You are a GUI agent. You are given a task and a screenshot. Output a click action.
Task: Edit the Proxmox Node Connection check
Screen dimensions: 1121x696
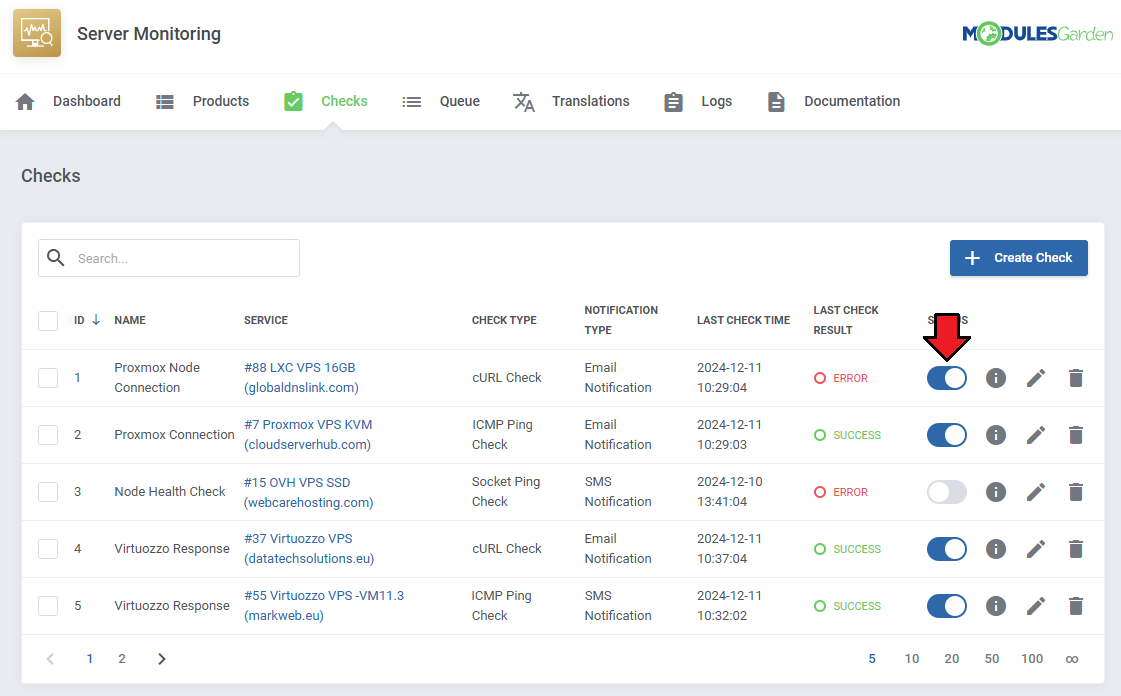click(1036, 378)
